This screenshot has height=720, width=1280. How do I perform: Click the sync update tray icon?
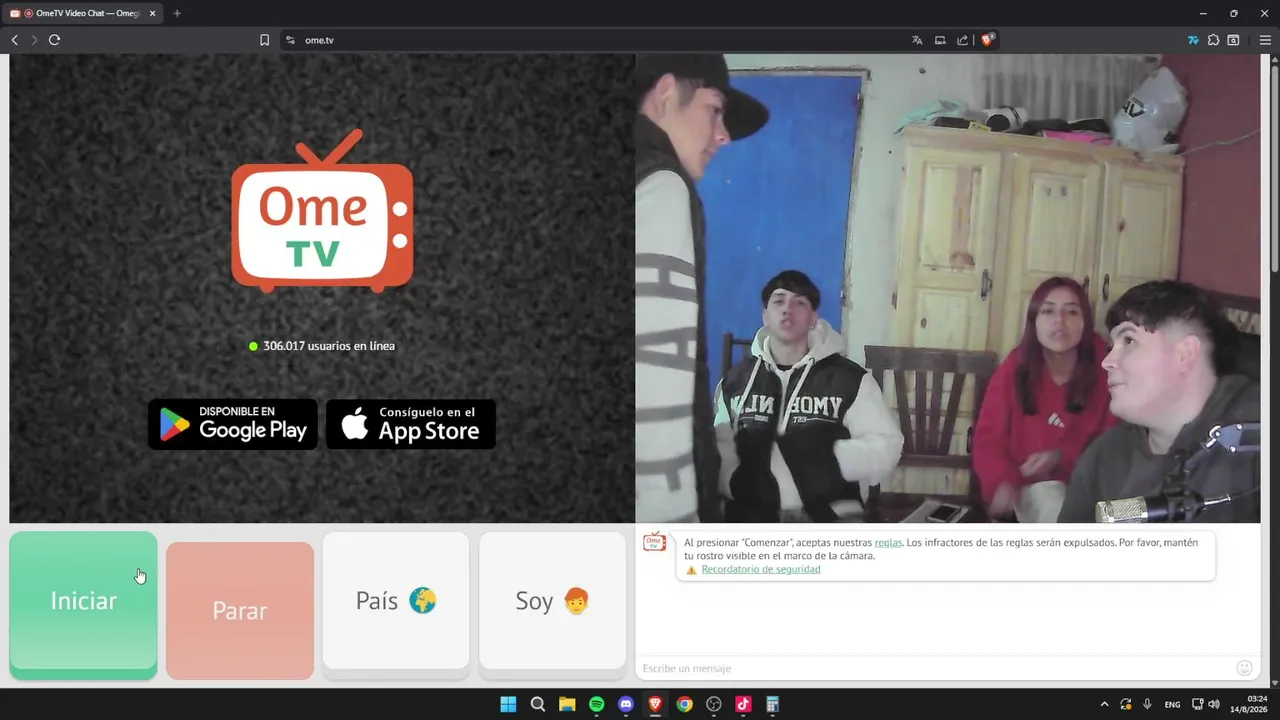(x=1125, y=704)
